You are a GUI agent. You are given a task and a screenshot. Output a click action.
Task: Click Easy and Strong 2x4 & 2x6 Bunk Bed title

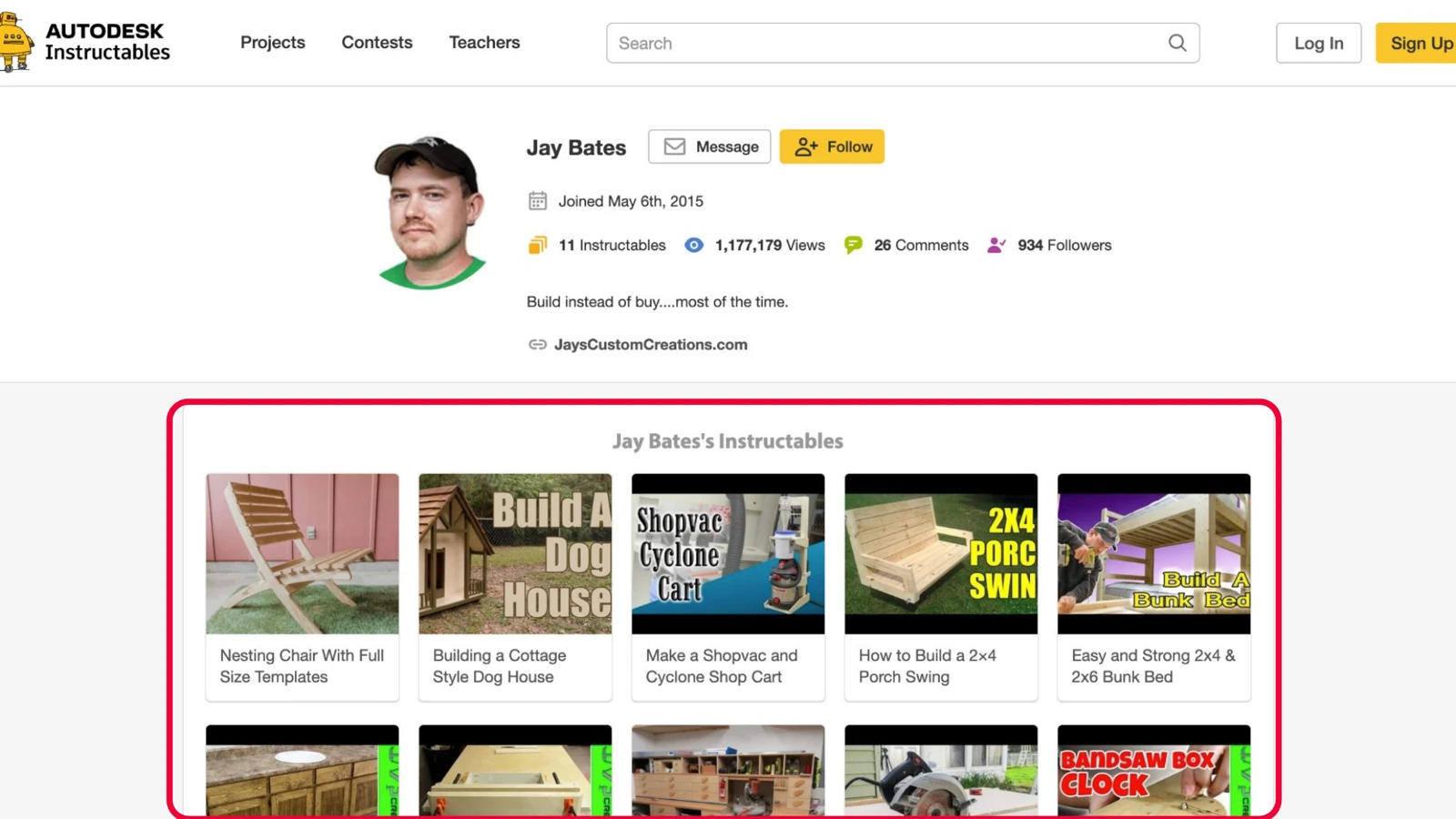pos(1153,666)
